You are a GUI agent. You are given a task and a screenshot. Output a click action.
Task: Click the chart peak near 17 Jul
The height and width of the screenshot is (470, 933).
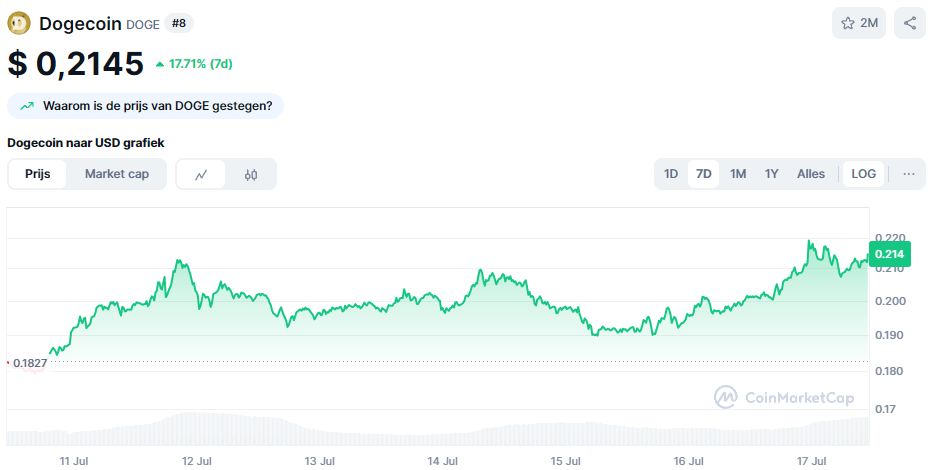tap(809, 242)
